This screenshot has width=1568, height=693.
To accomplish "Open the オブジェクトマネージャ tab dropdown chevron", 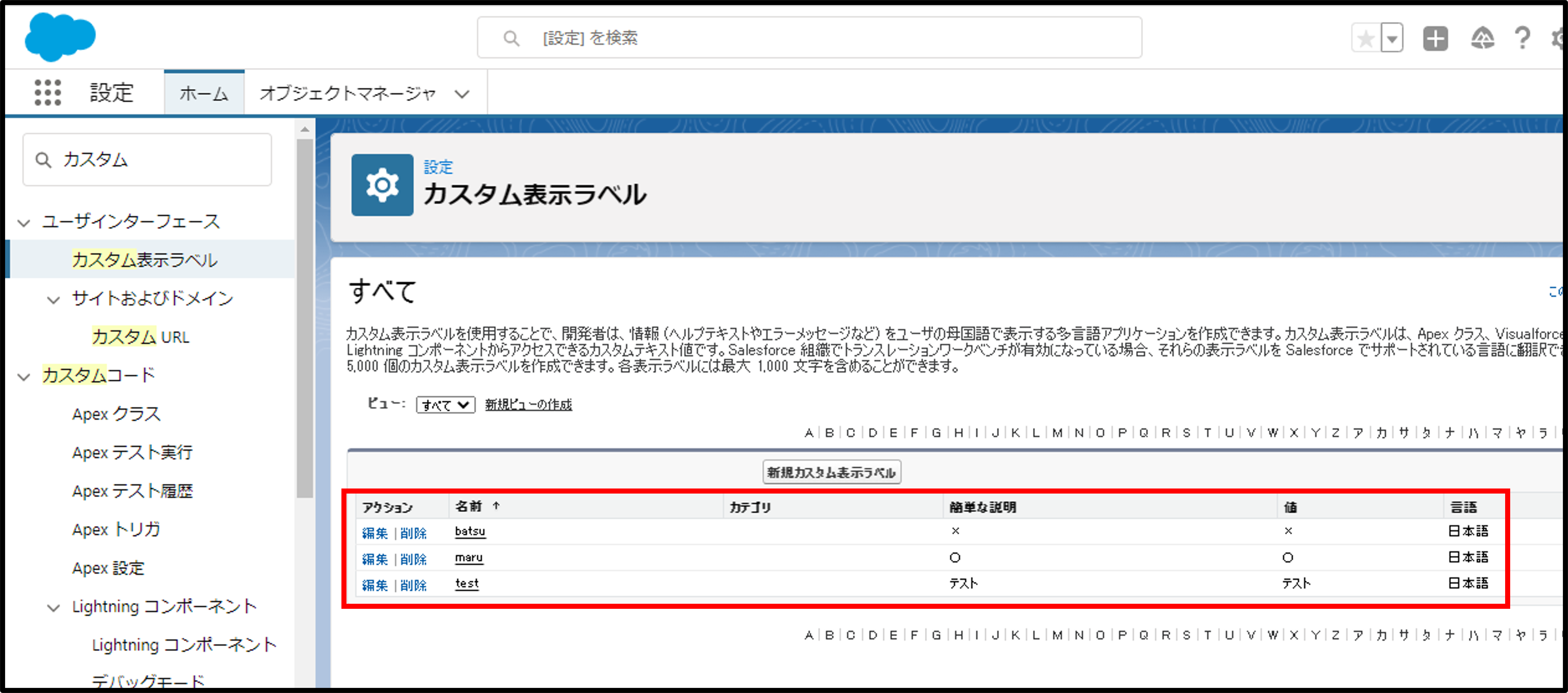I will 462,94.
